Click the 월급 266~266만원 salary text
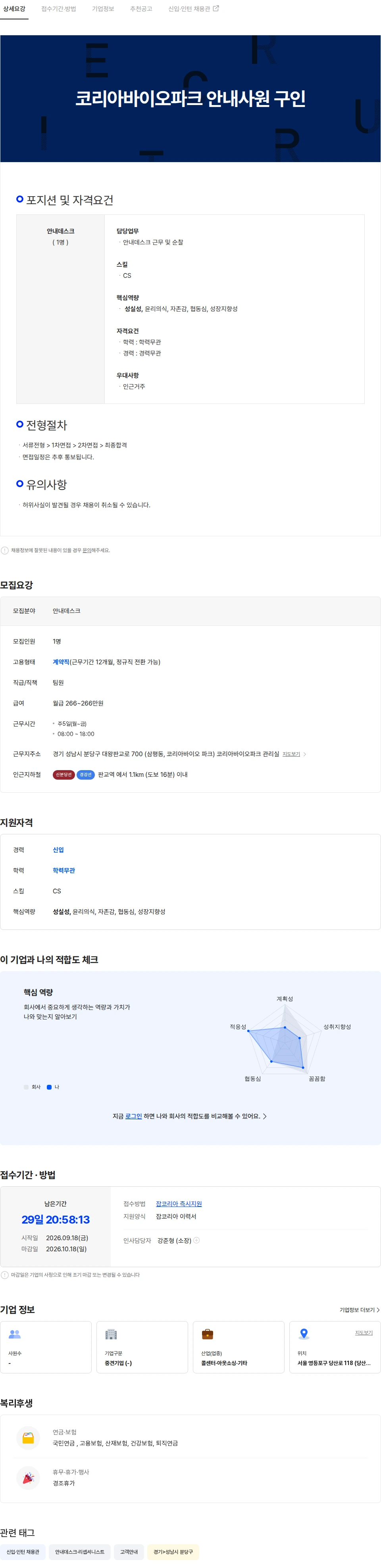381x1568 pixels. [x=78, y=703]
